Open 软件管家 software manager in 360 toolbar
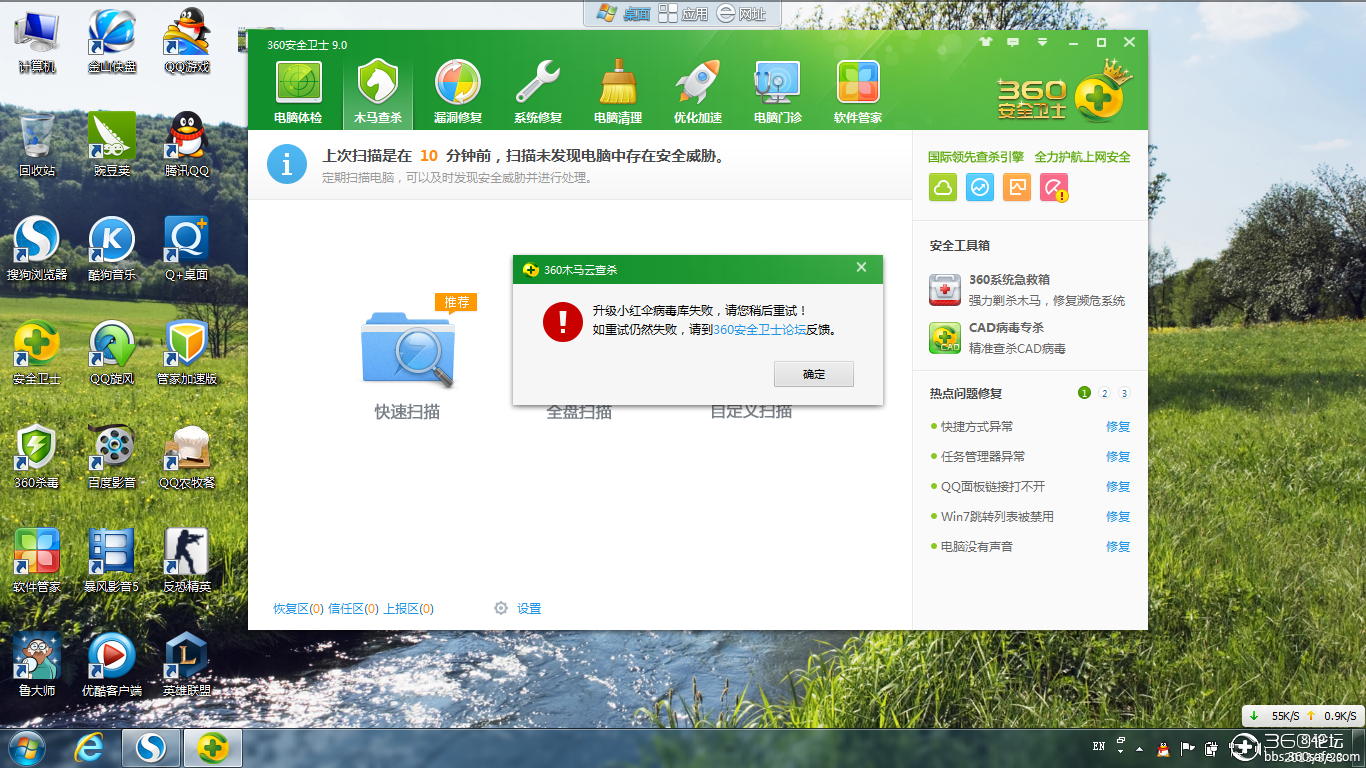Viewport: 1366px width, 768px height. pos(858,93)
